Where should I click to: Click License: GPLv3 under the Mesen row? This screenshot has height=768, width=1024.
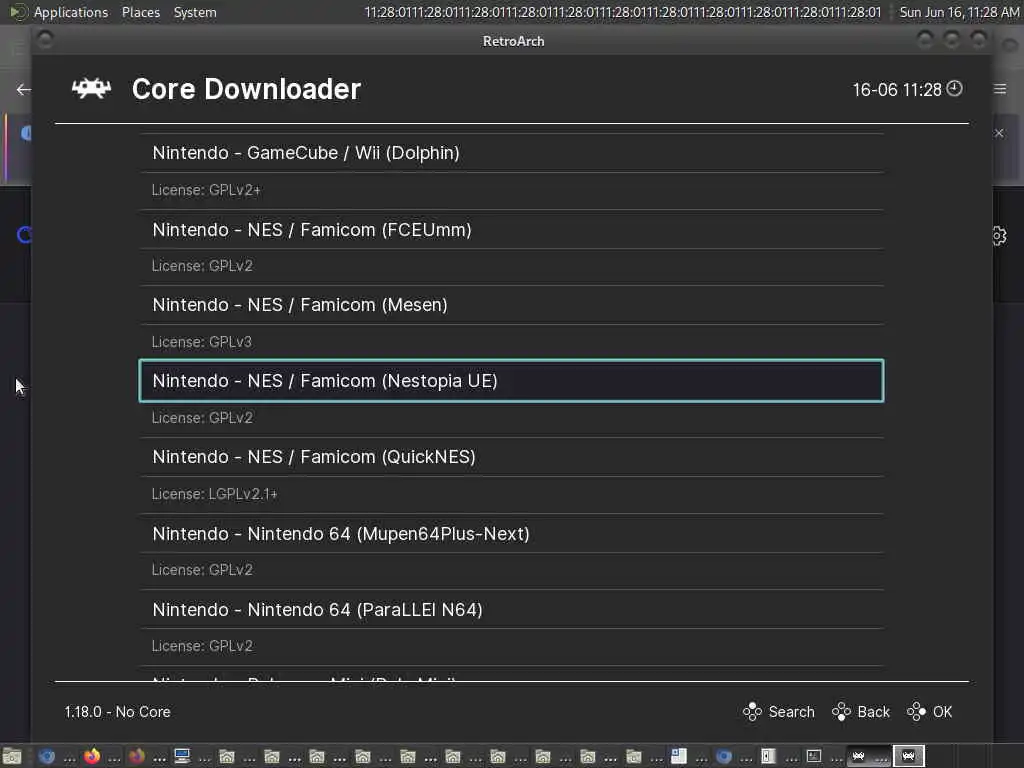(x=201, y=342)
